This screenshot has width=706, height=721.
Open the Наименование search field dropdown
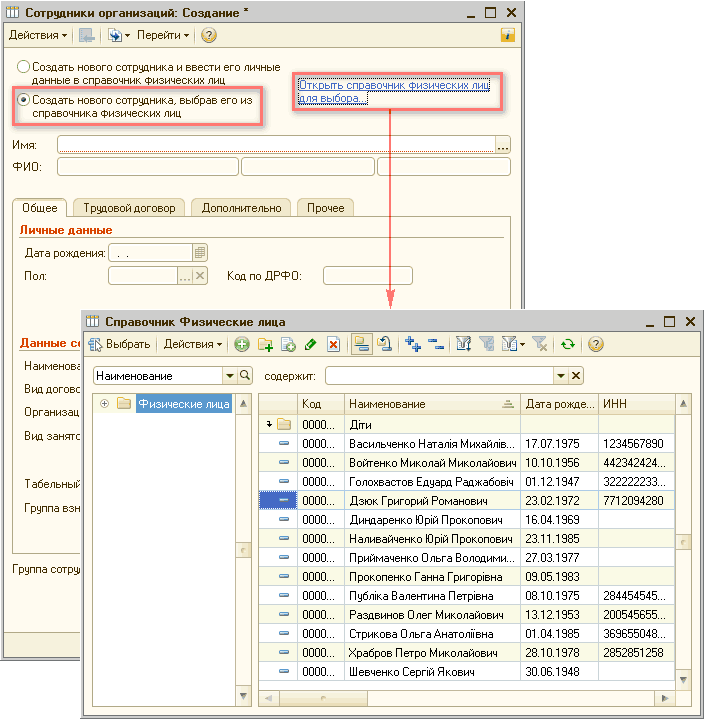[x=229, y=376]
